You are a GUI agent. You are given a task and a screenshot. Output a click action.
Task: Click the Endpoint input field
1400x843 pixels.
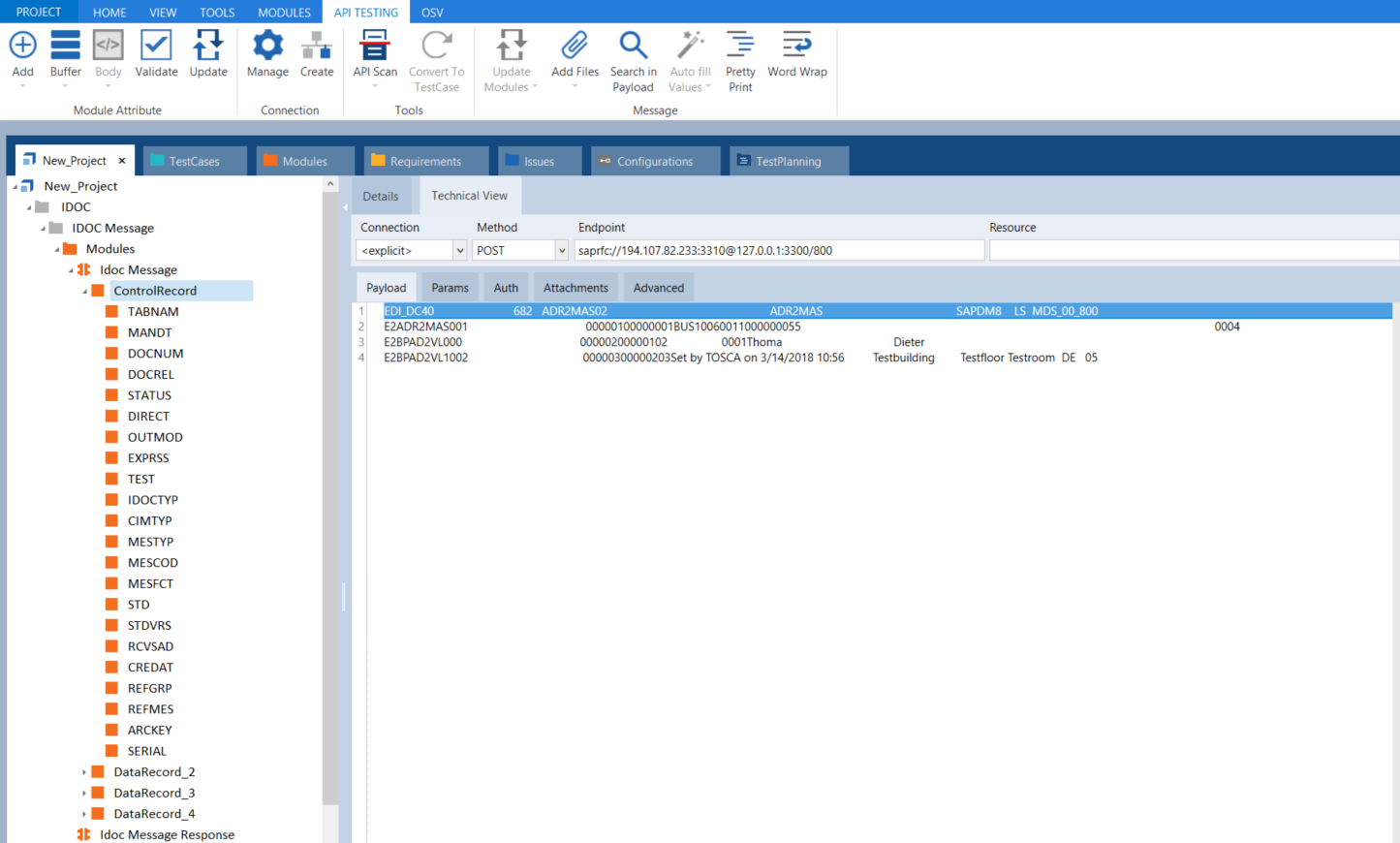click(x=778, y=251)
